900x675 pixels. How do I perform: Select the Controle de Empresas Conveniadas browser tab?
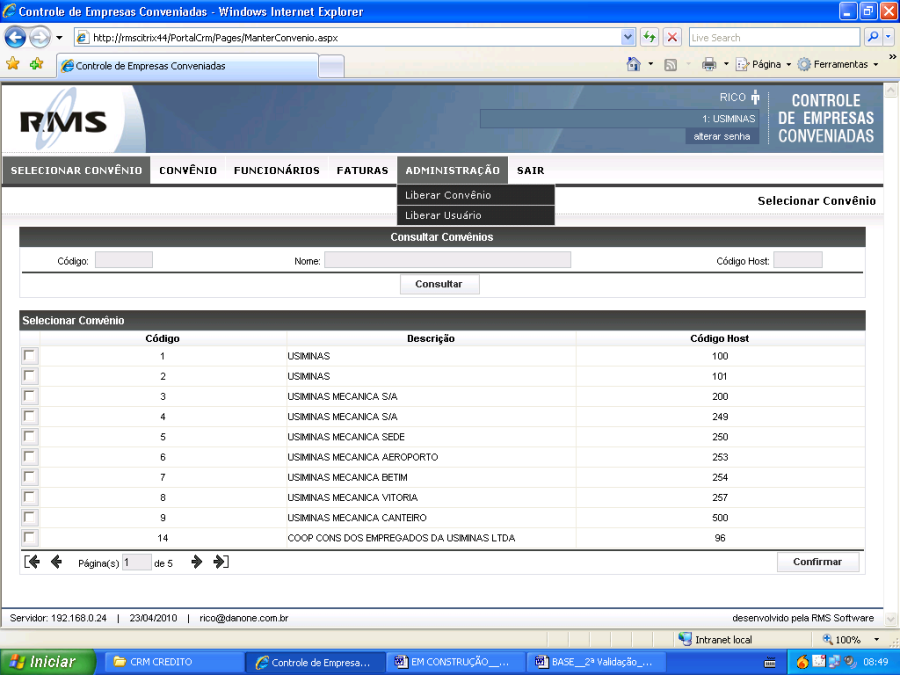click(x=188, y=66)
